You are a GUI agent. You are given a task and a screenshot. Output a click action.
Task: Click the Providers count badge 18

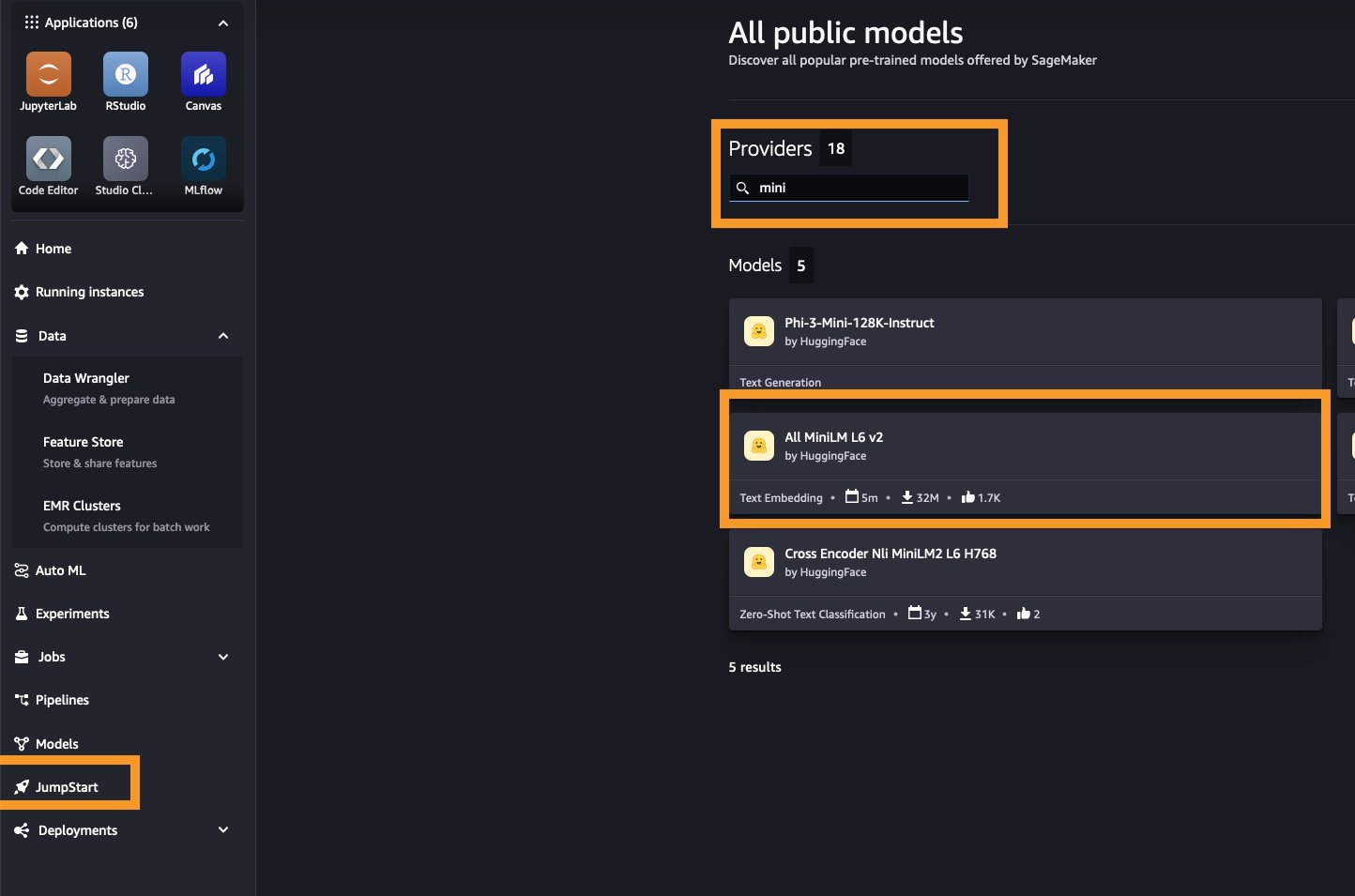tap(836, 148)
